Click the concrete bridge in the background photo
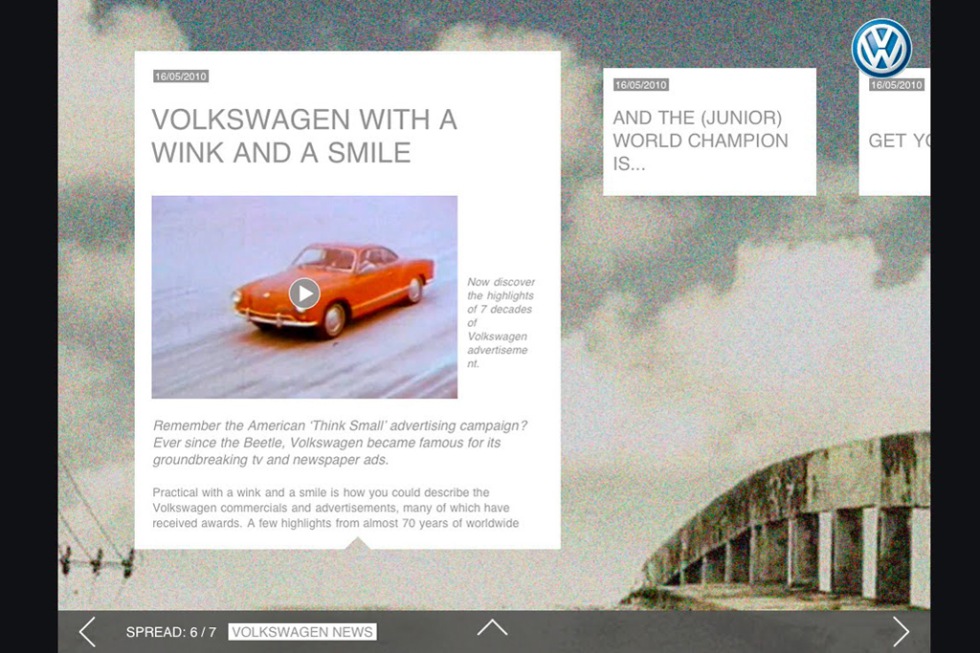The image size is (980, 653). pyautogui.click(x=800, y=530)
